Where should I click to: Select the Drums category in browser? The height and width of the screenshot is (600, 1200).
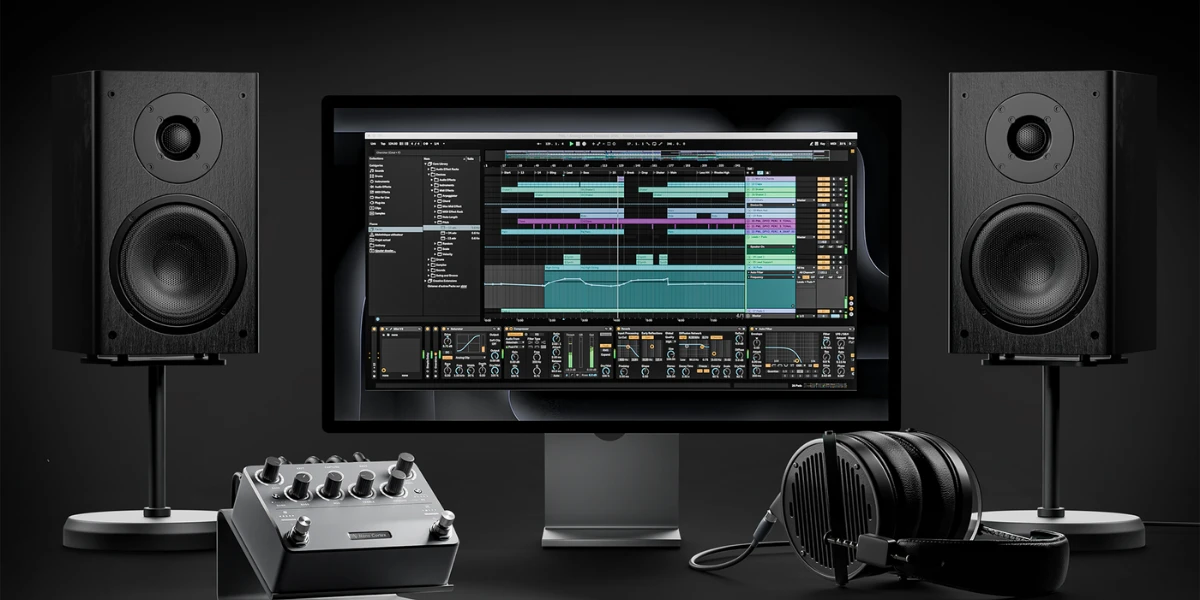(377, 176)
